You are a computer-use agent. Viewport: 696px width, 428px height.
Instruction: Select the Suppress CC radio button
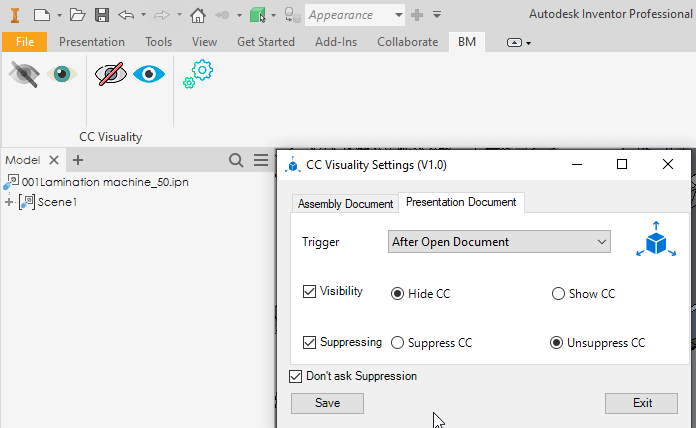click(398, 343)
